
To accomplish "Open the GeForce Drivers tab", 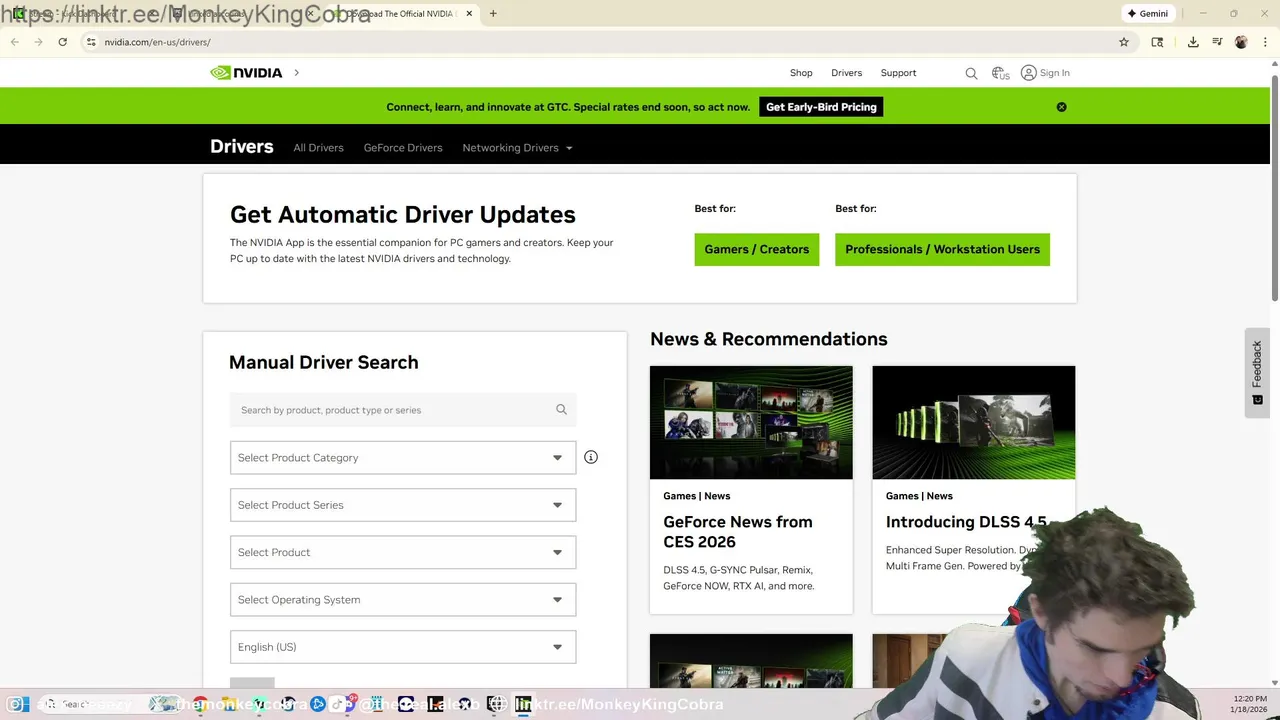I will (x=403, y=148).
